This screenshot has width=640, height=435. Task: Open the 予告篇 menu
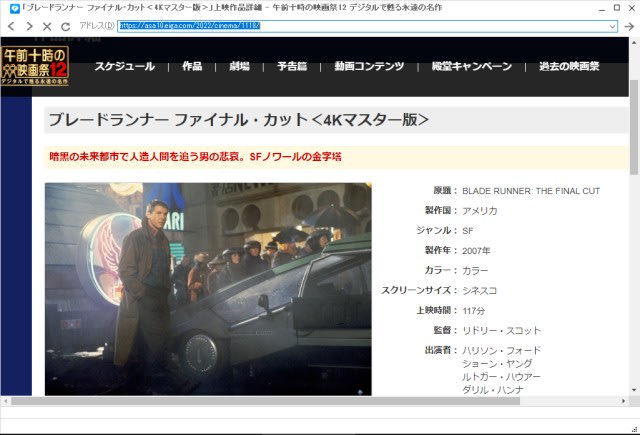click(x=292, y=66)
